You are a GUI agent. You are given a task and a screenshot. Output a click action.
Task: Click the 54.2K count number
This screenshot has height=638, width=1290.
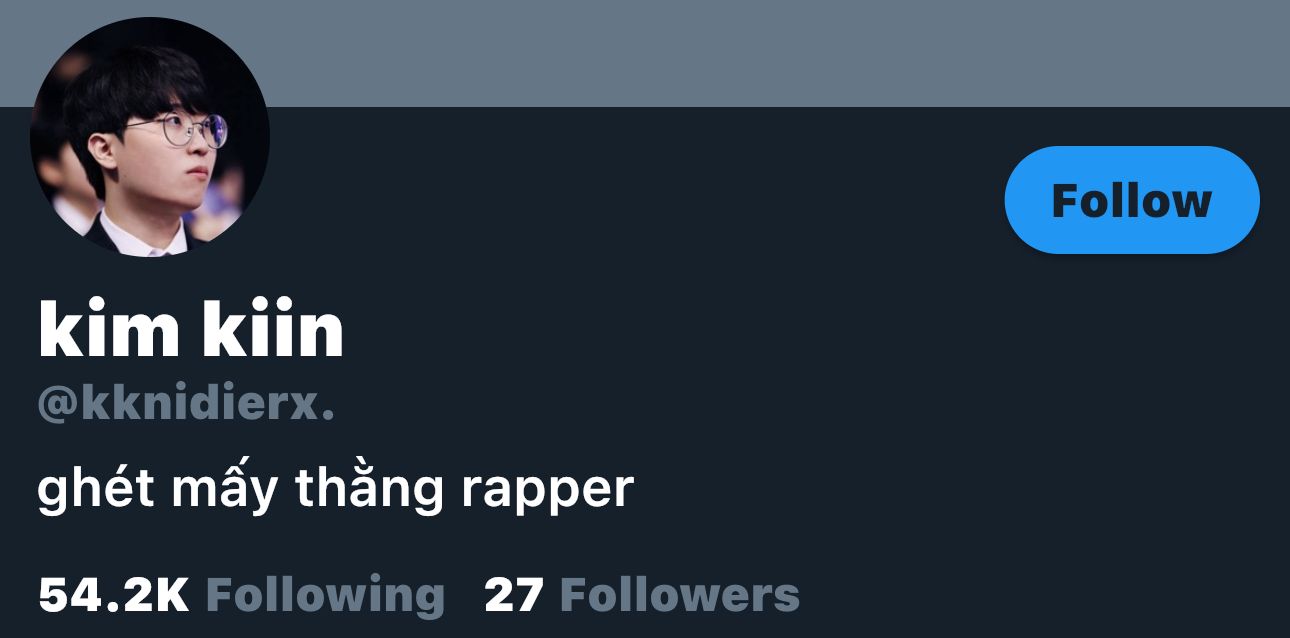pos(113,595)
